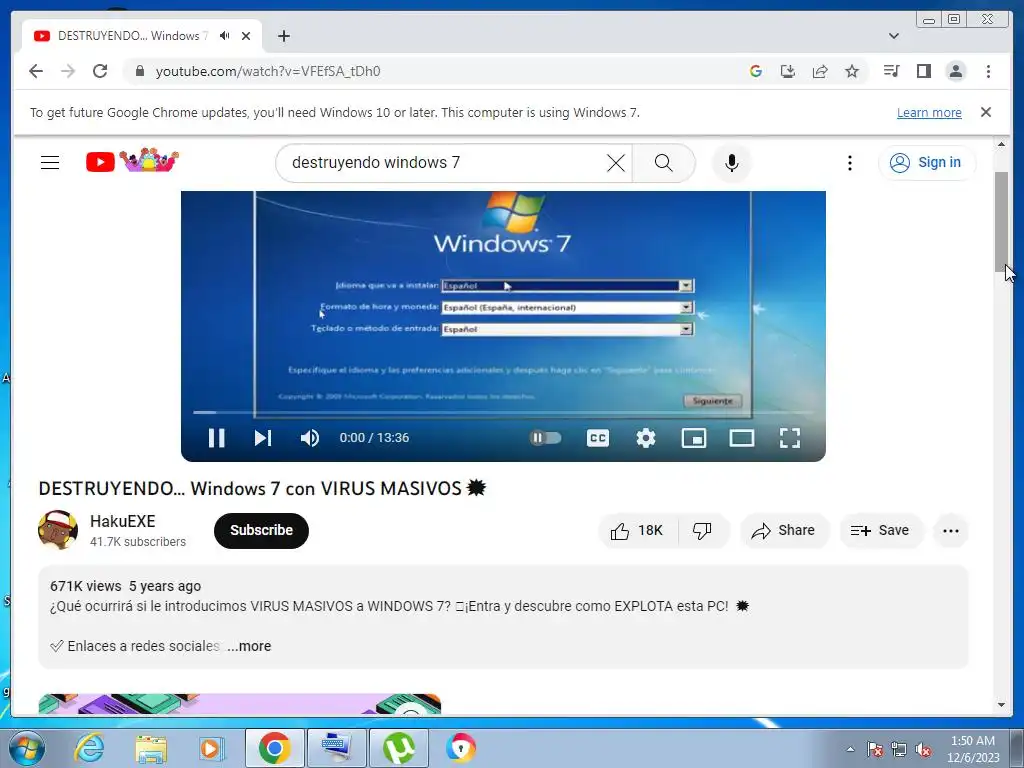Expand the description with ...more

point(249,646)
